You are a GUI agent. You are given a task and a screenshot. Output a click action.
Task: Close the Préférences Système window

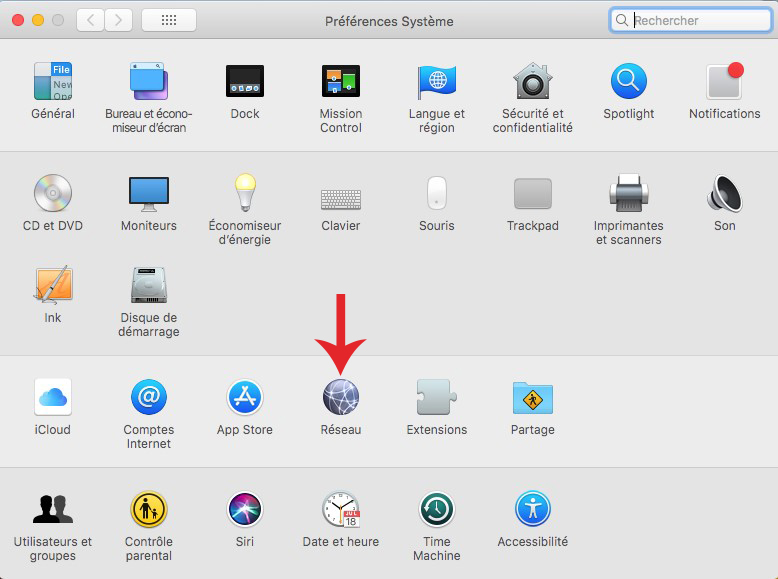click(18, 20)
